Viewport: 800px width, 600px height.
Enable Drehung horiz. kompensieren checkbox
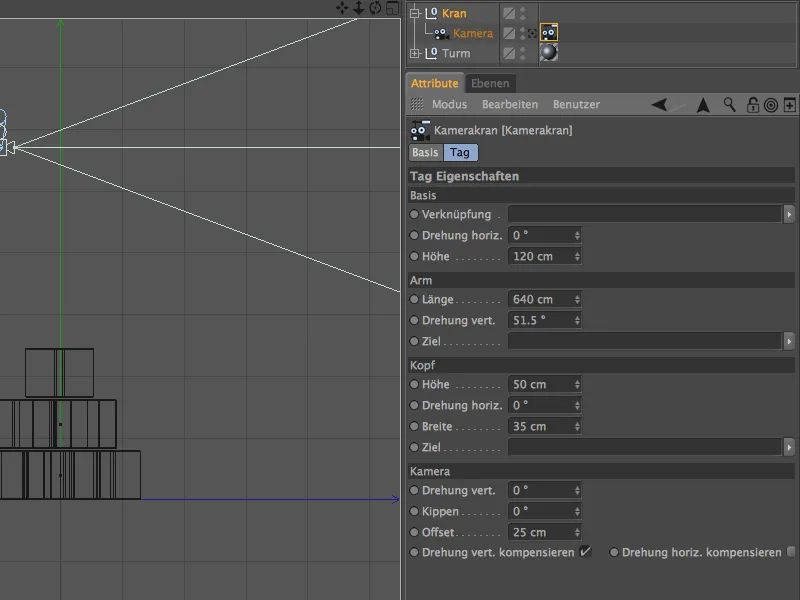[791, 552]
